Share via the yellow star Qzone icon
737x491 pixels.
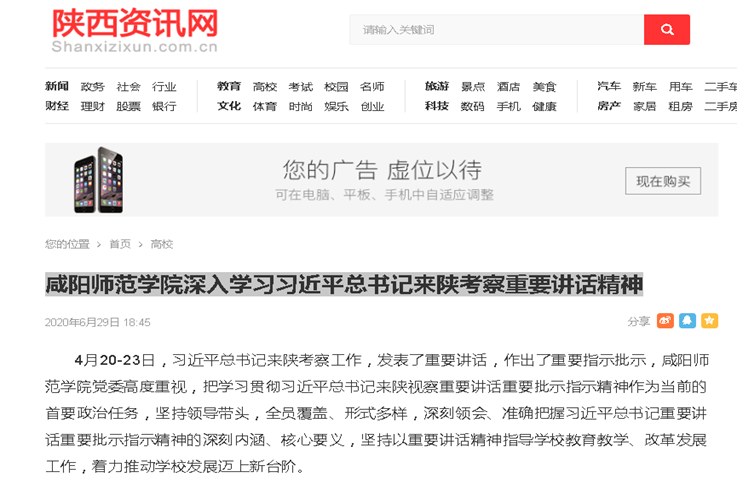[x=709, y=320]
